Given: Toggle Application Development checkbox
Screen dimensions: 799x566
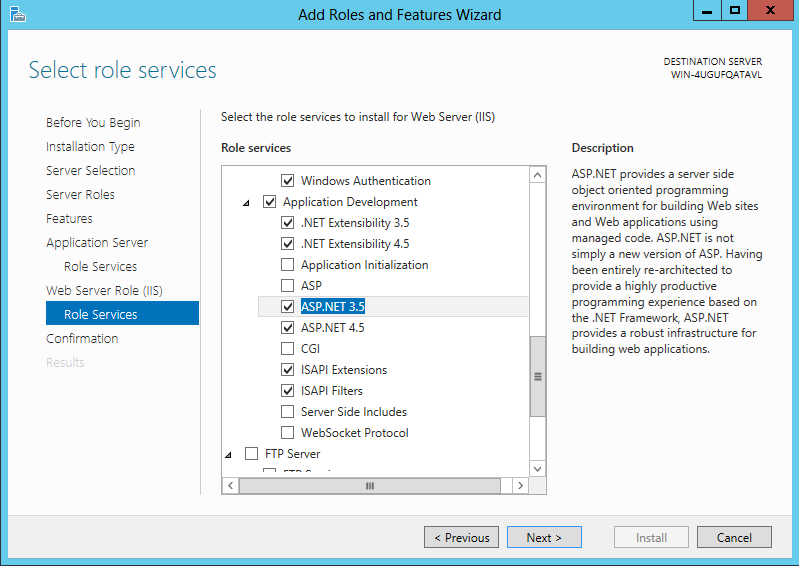Looking at the screenshot, I should (x=270, y=202).
